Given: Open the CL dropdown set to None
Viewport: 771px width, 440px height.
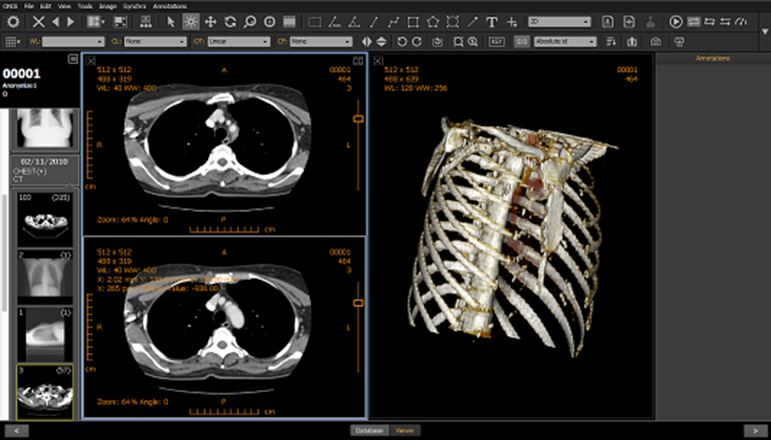Looking at the screenshot, I should (x=155, y=42).
